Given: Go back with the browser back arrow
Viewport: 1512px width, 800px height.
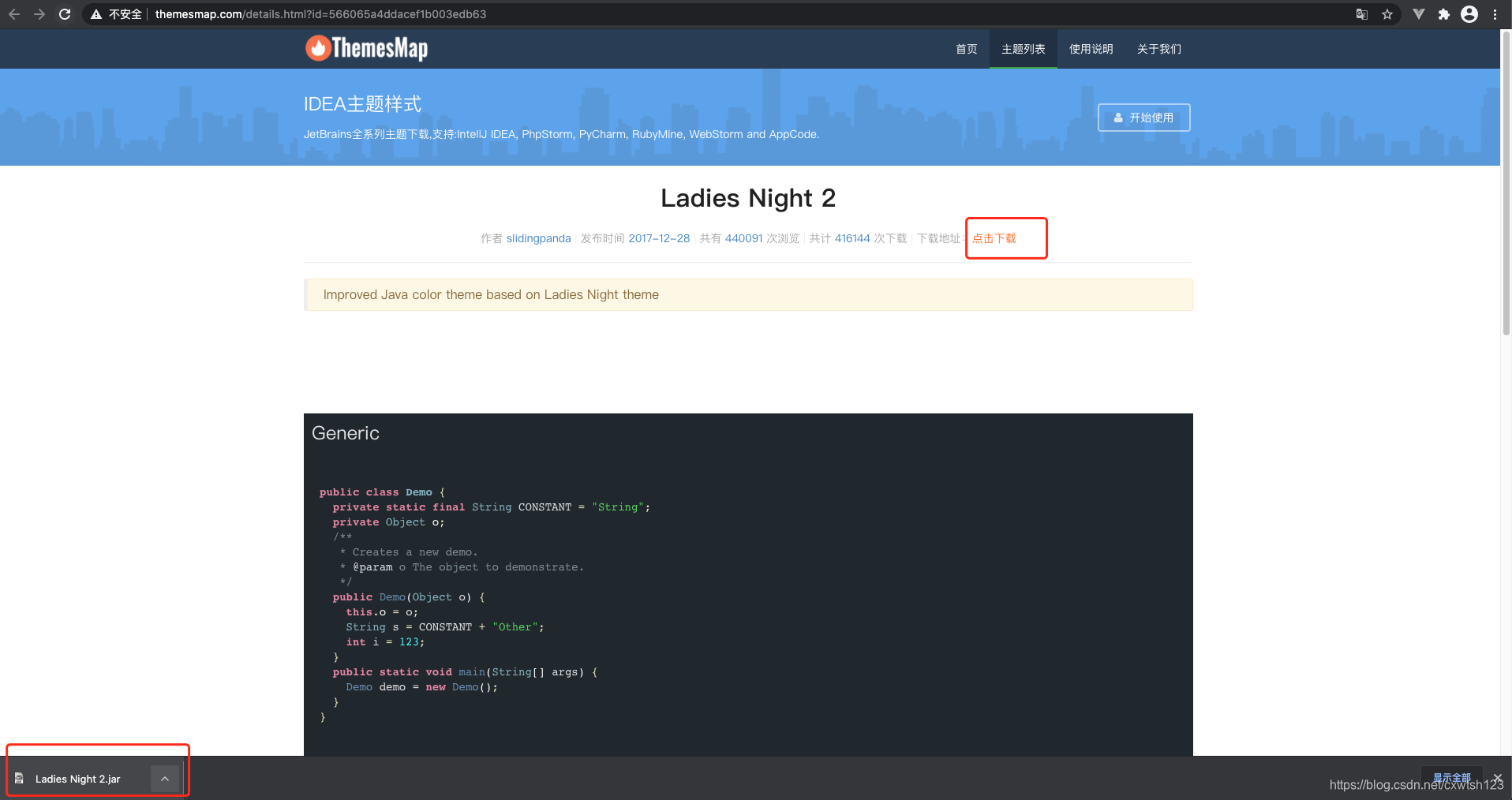Looking at the screenshot, I should (14, 14).
